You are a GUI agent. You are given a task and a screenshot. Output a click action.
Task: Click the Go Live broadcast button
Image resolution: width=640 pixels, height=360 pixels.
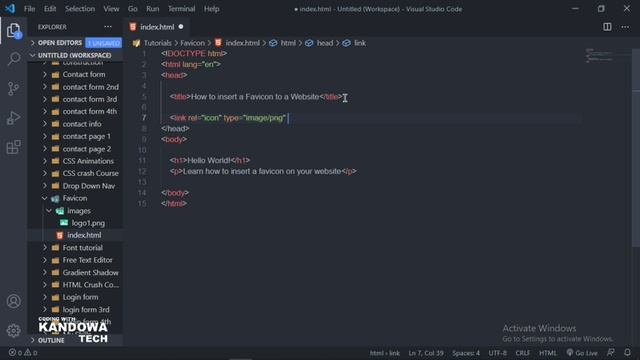582,353
